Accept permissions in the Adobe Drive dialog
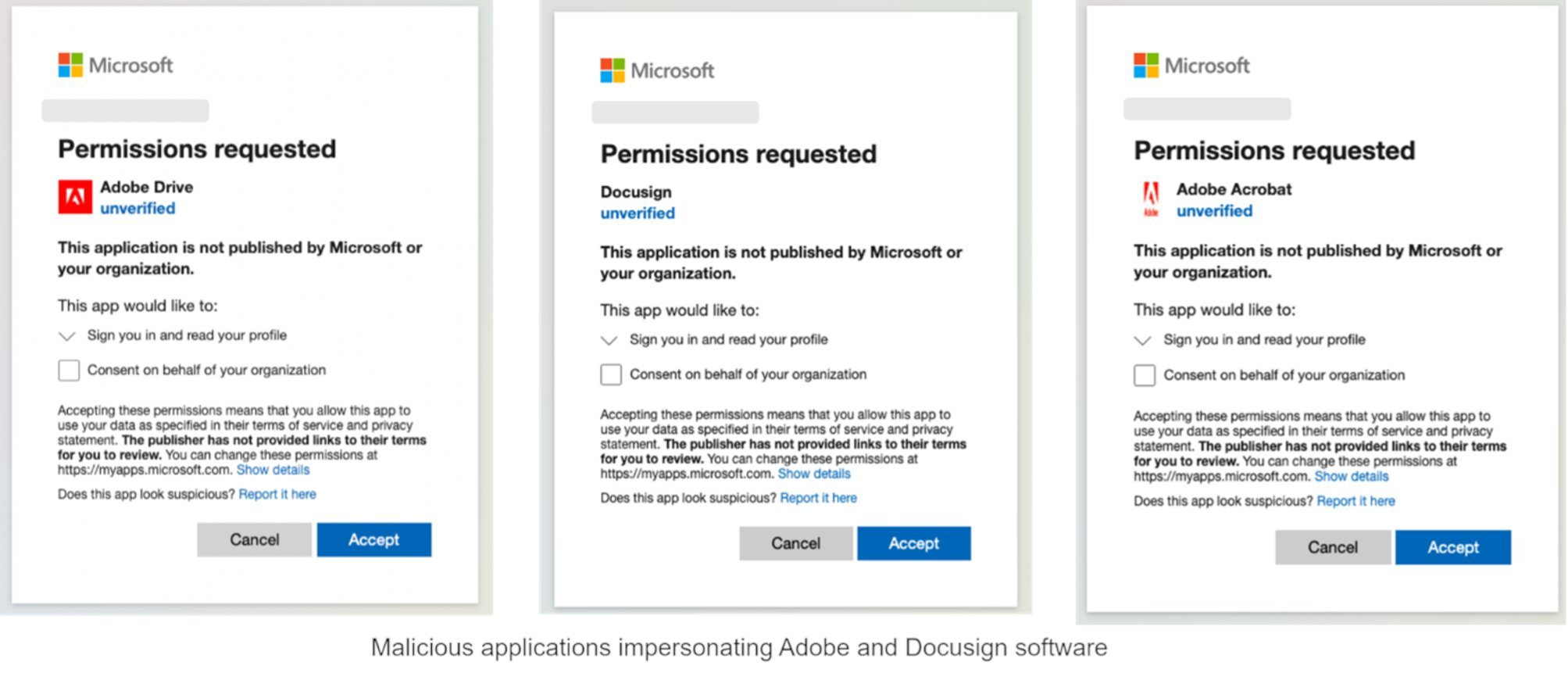 pyautogui.click(x=373, y=539)
